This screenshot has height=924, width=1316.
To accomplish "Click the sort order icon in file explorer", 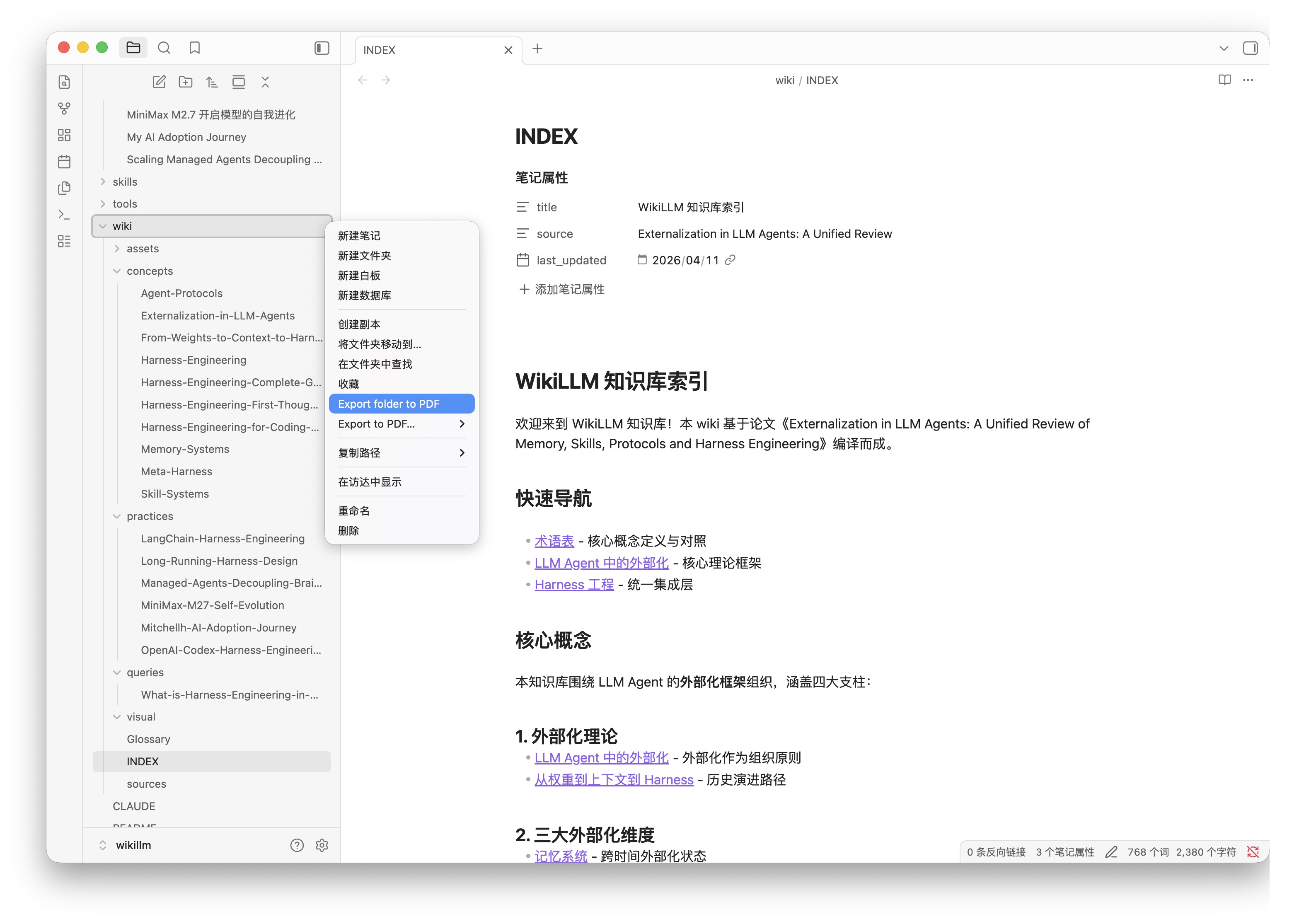I will (211, 82).
